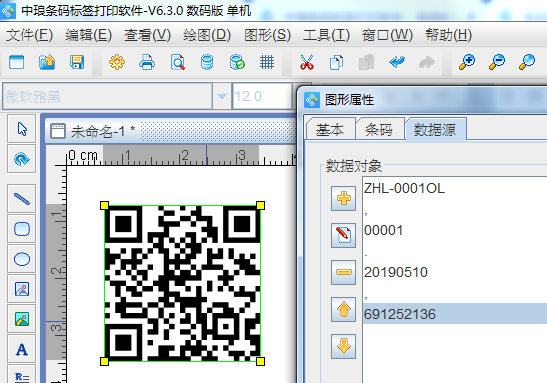Expand the font name dropdown arrow

tap(222, 96)
